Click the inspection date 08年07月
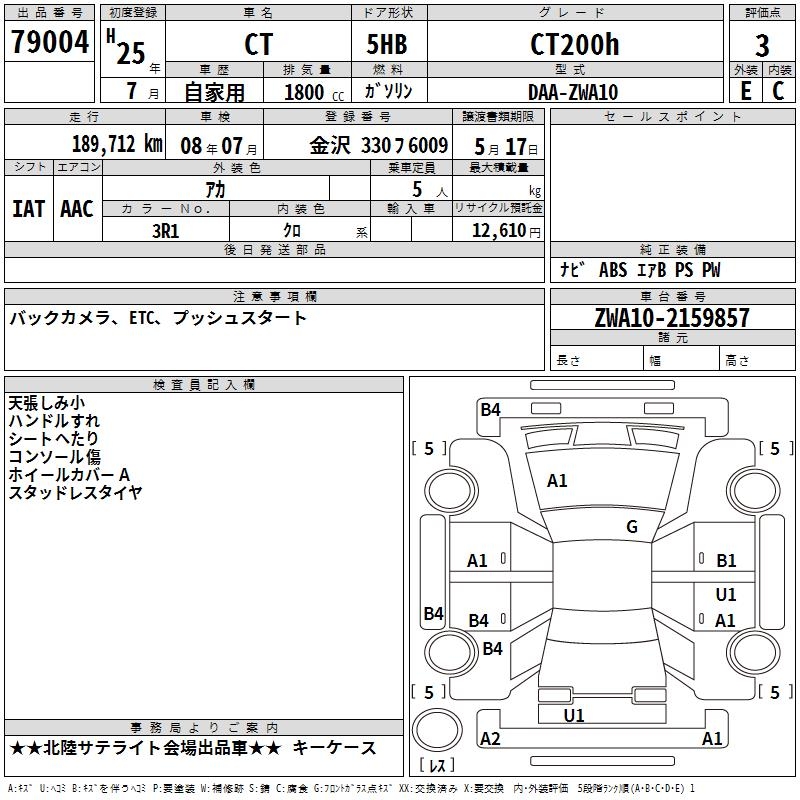Screen dimensions: 800x800 [x=219, y=146]
